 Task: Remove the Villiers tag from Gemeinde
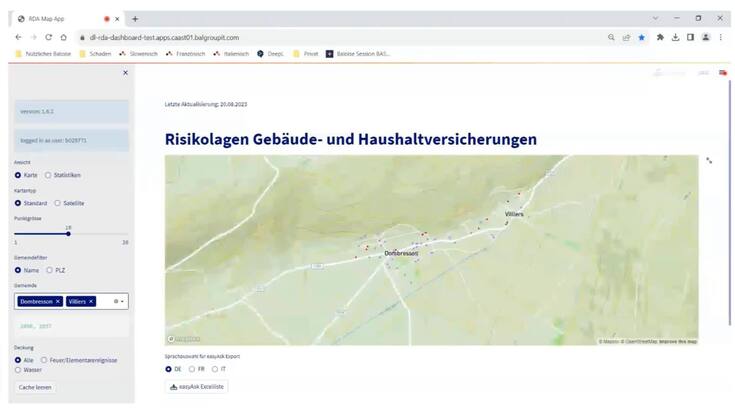(x=91, y=301)
